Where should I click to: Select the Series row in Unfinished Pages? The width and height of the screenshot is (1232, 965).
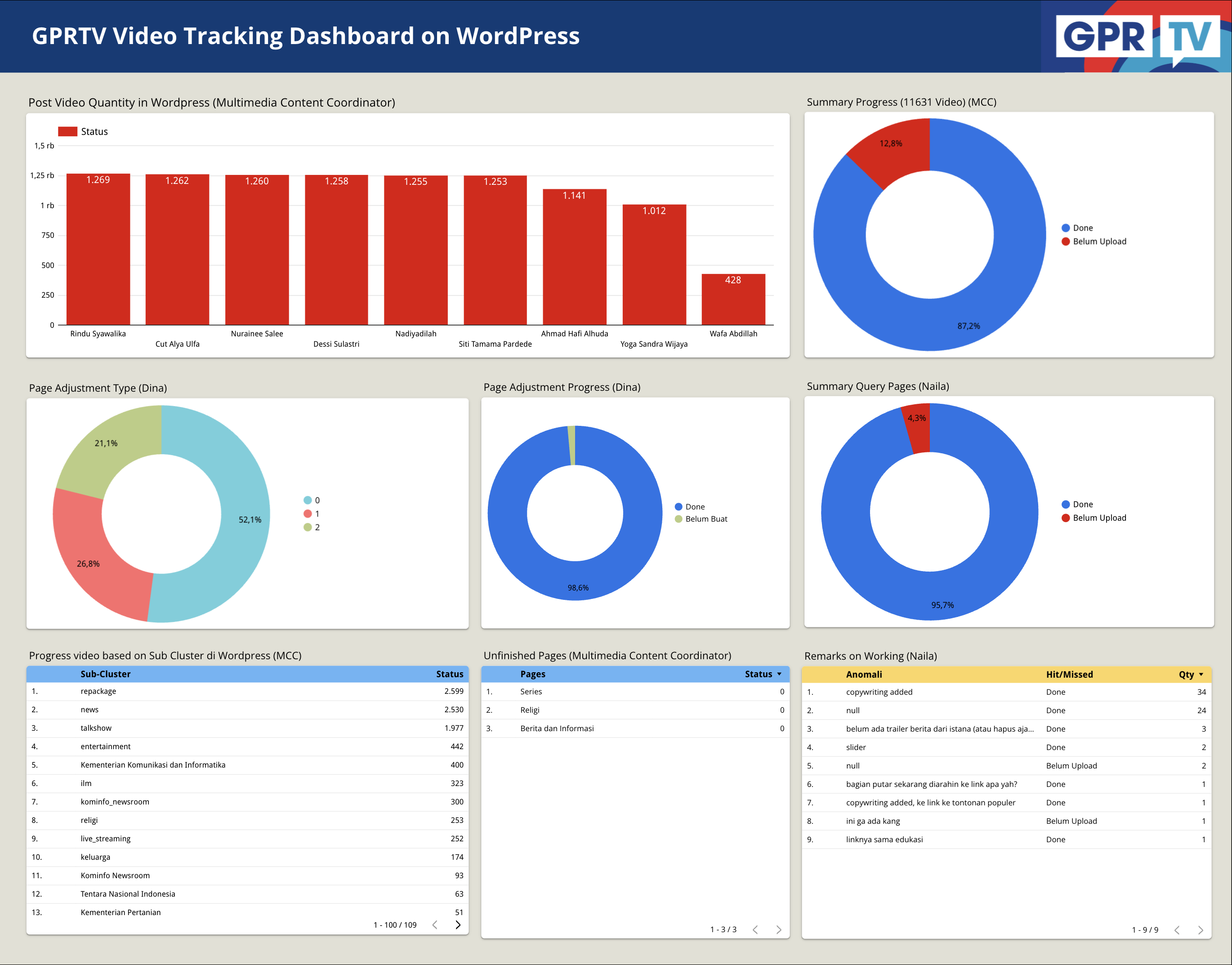tap(635, 692)
